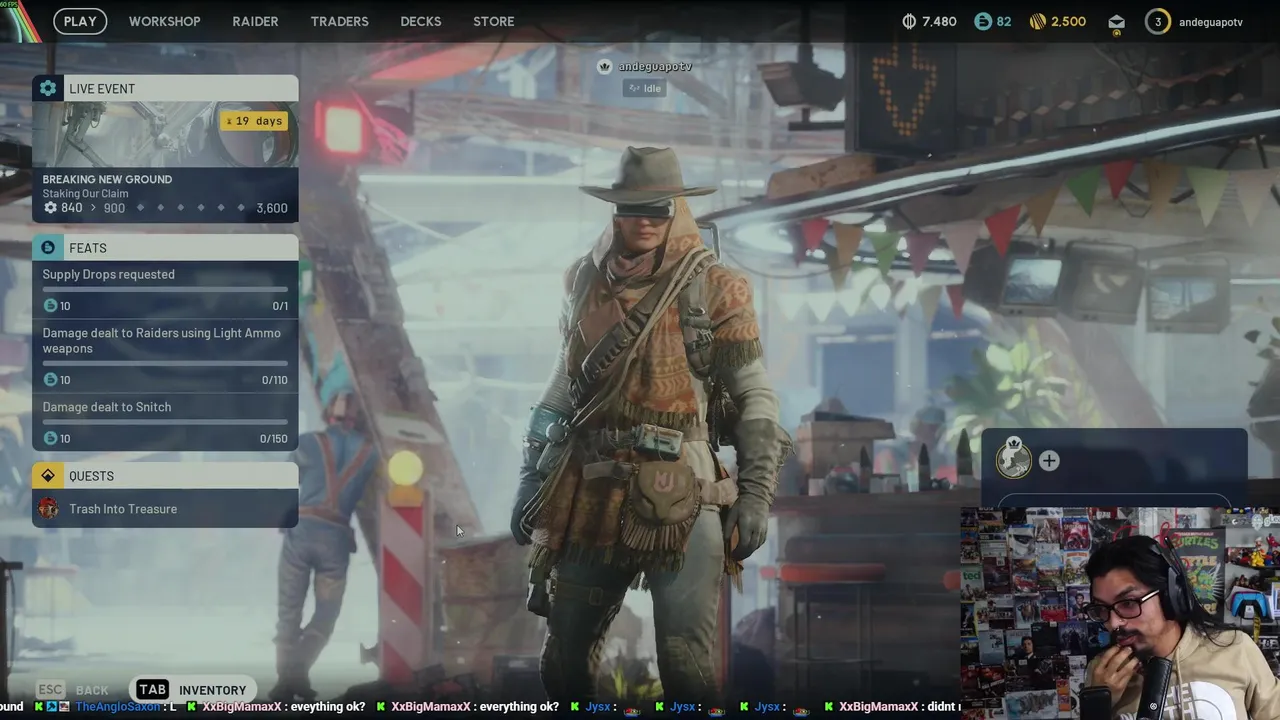The image size is (1280, 720).
Task: Click the 3,600 event goal value
Action: (272, 208)
